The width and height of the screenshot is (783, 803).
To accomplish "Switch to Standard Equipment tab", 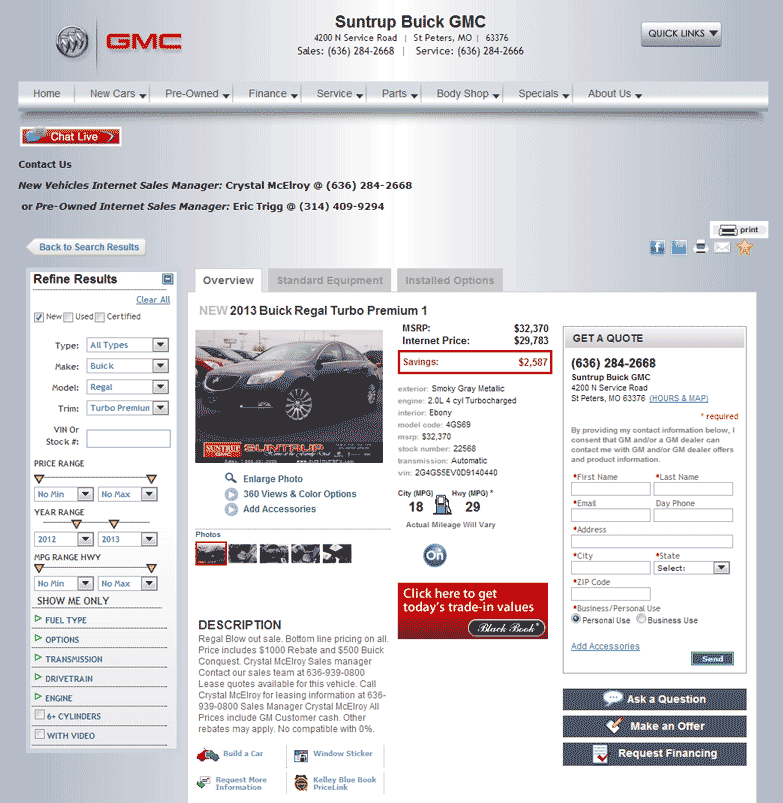I will click(330, 280).
